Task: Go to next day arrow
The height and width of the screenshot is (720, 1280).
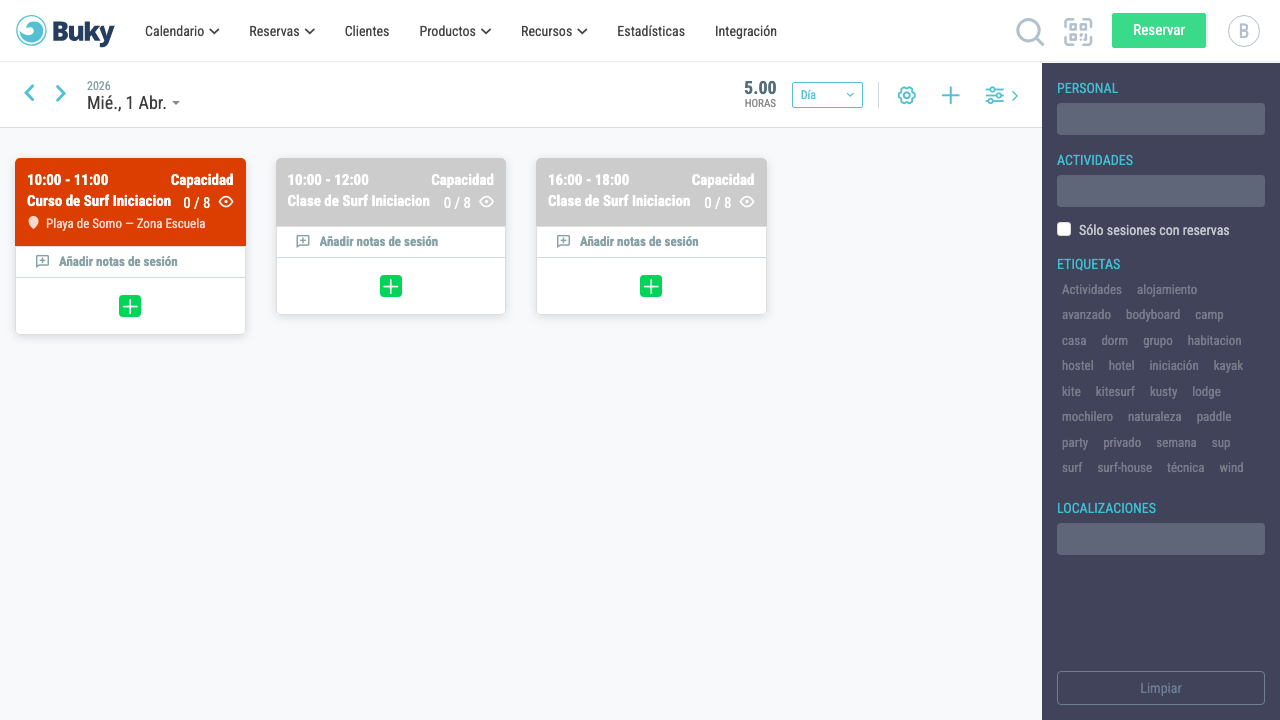Action: 61,93
